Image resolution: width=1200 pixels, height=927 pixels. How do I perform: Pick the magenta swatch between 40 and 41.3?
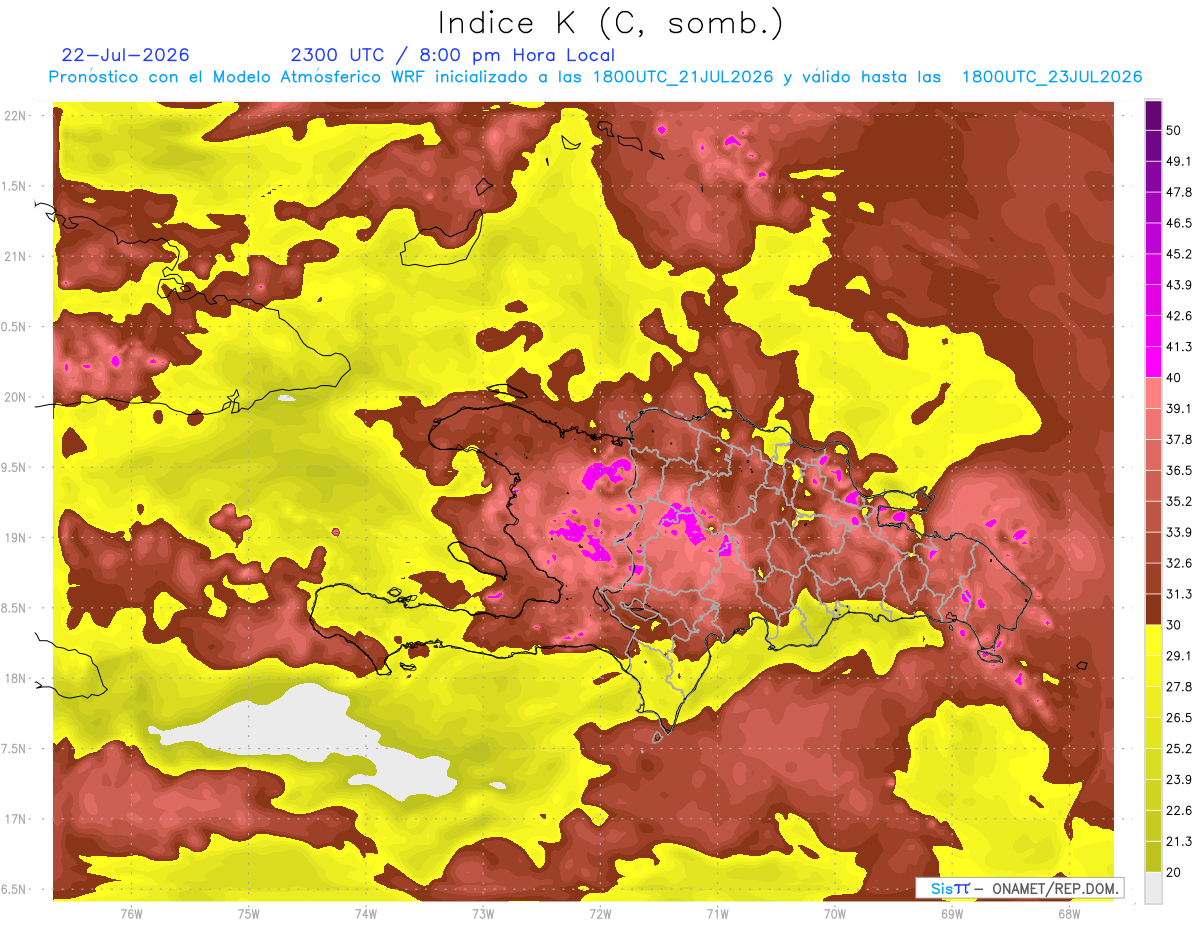(1153, 362)
